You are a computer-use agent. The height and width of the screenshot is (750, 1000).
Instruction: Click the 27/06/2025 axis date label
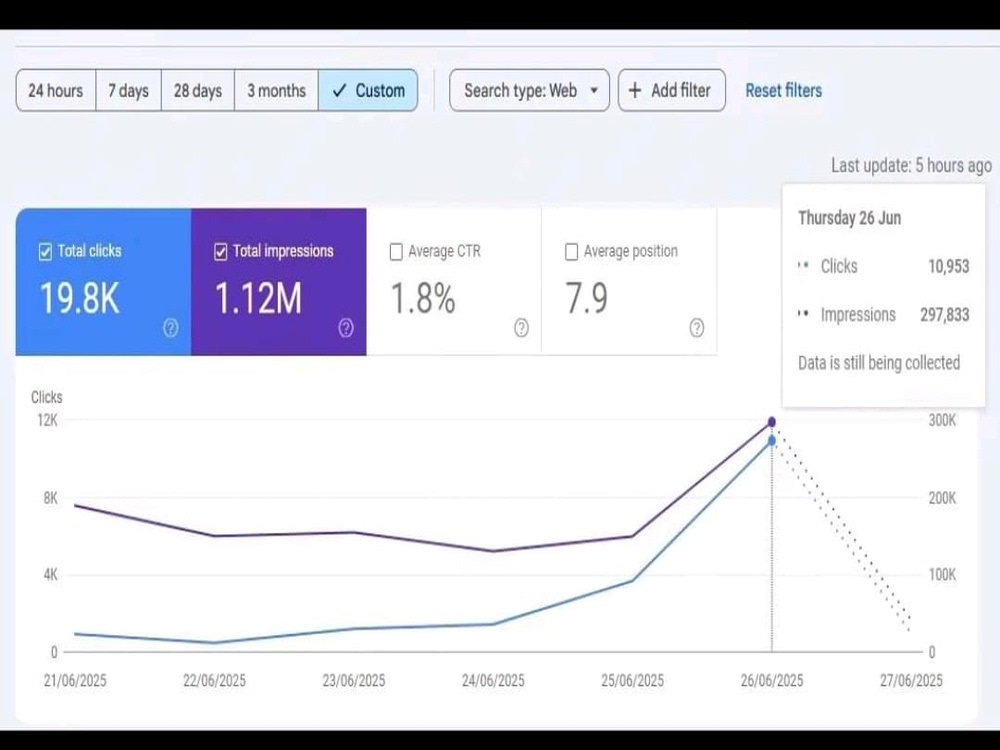click(911, 680)
